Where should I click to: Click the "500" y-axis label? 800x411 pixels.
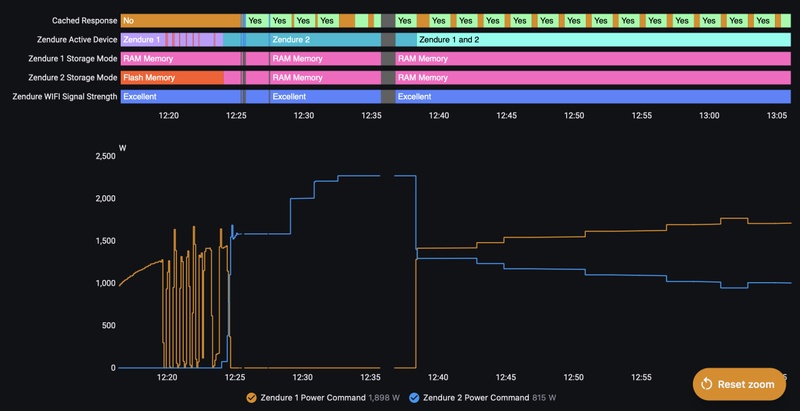tap(109, 326)
